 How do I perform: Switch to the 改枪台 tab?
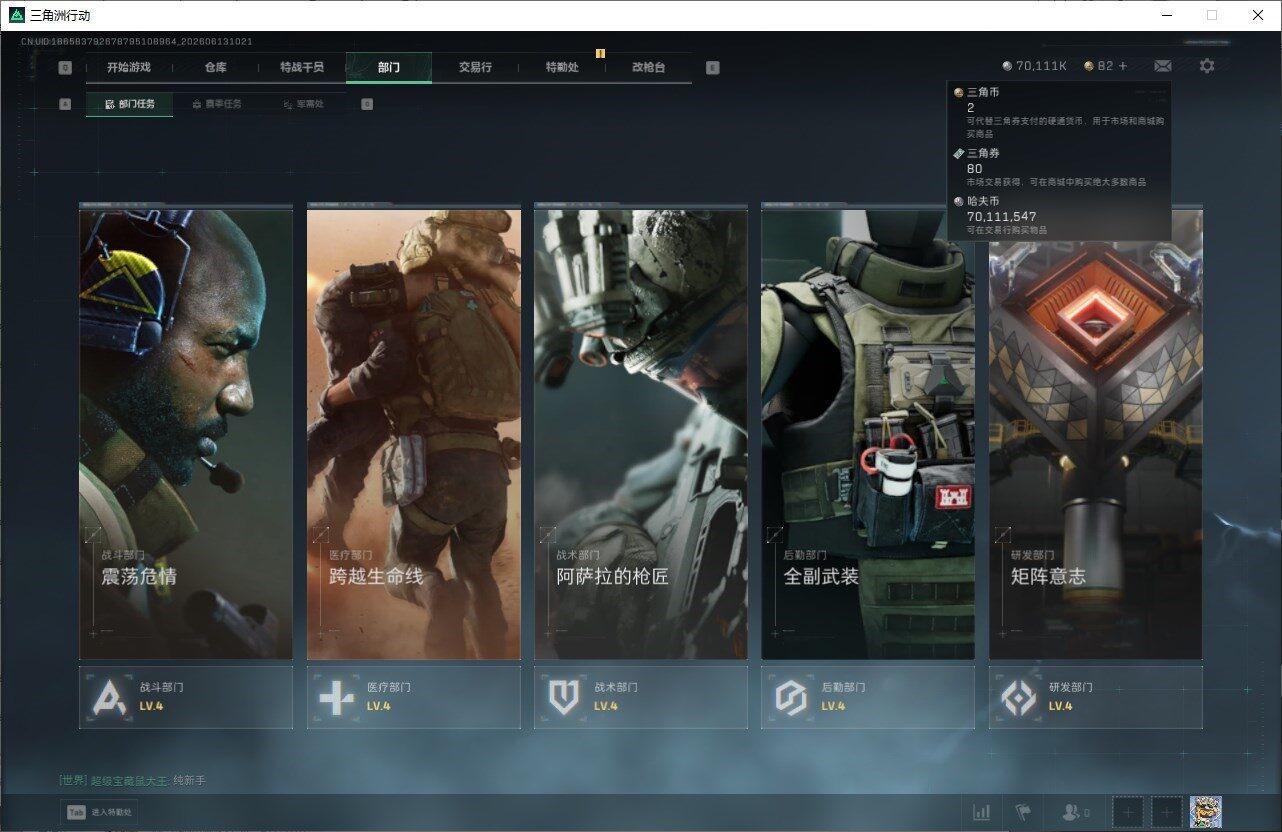pos(648,67)
